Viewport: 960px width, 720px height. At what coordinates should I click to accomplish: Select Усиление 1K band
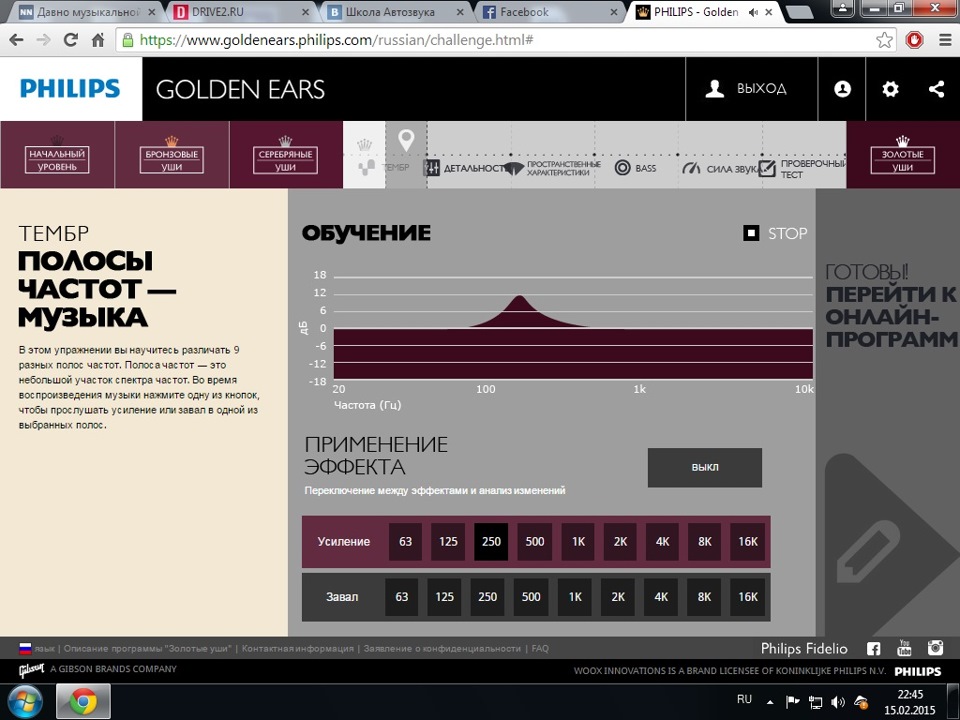(x=578, y=541)
